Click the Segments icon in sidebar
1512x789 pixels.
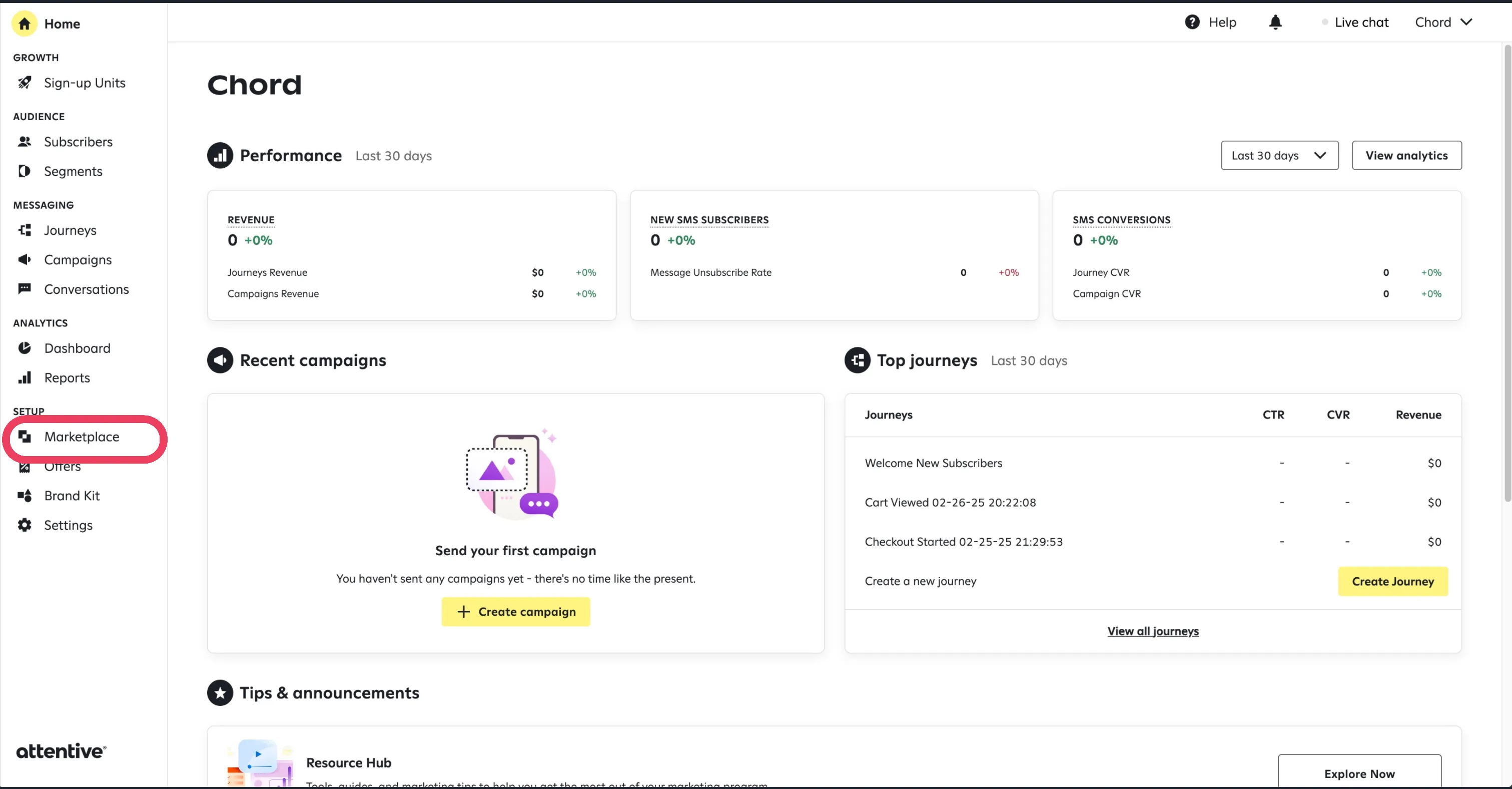click(24, 171)
